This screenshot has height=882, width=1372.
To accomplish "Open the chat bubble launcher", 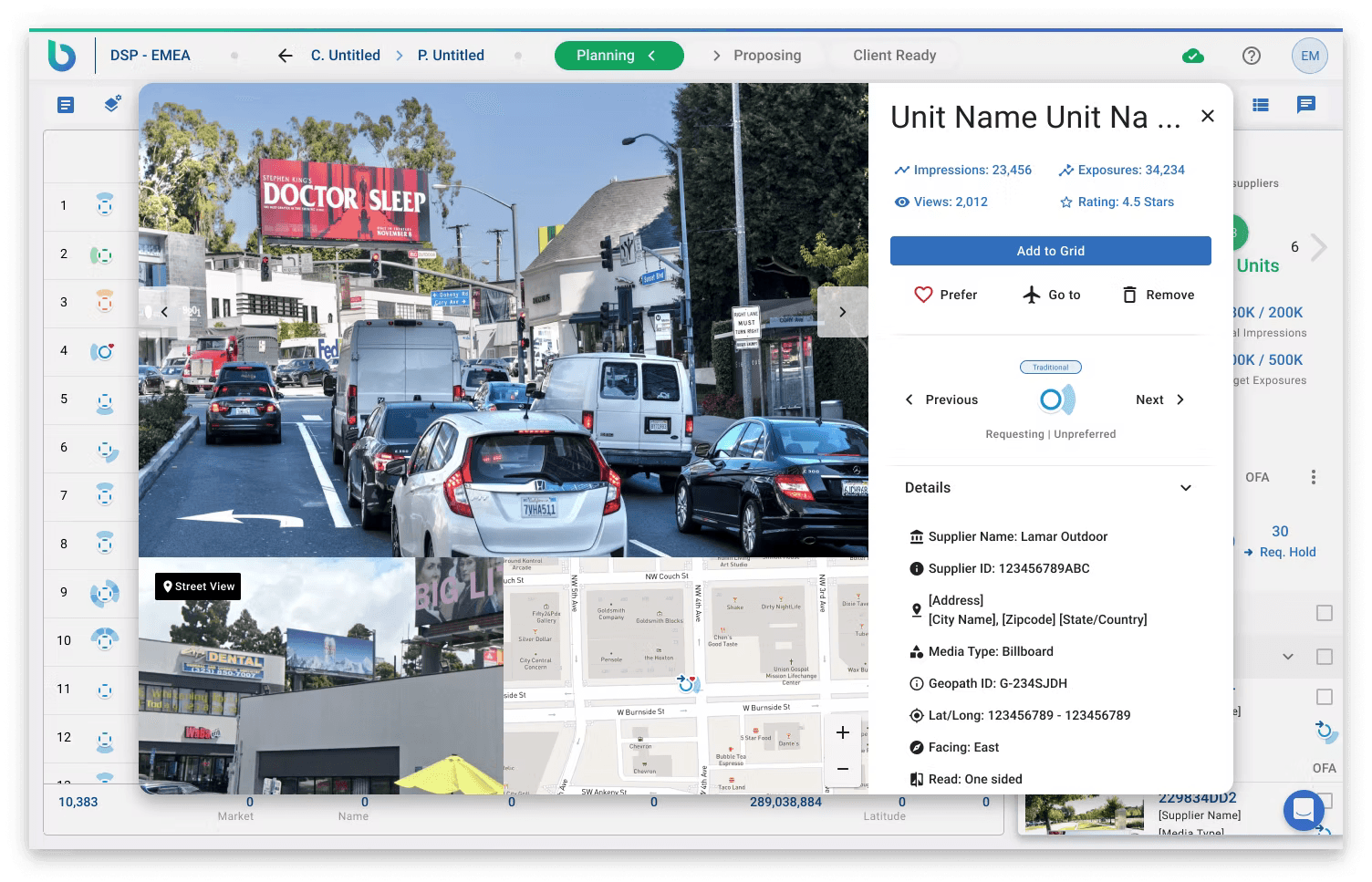I will click(x=1304, y=809).
